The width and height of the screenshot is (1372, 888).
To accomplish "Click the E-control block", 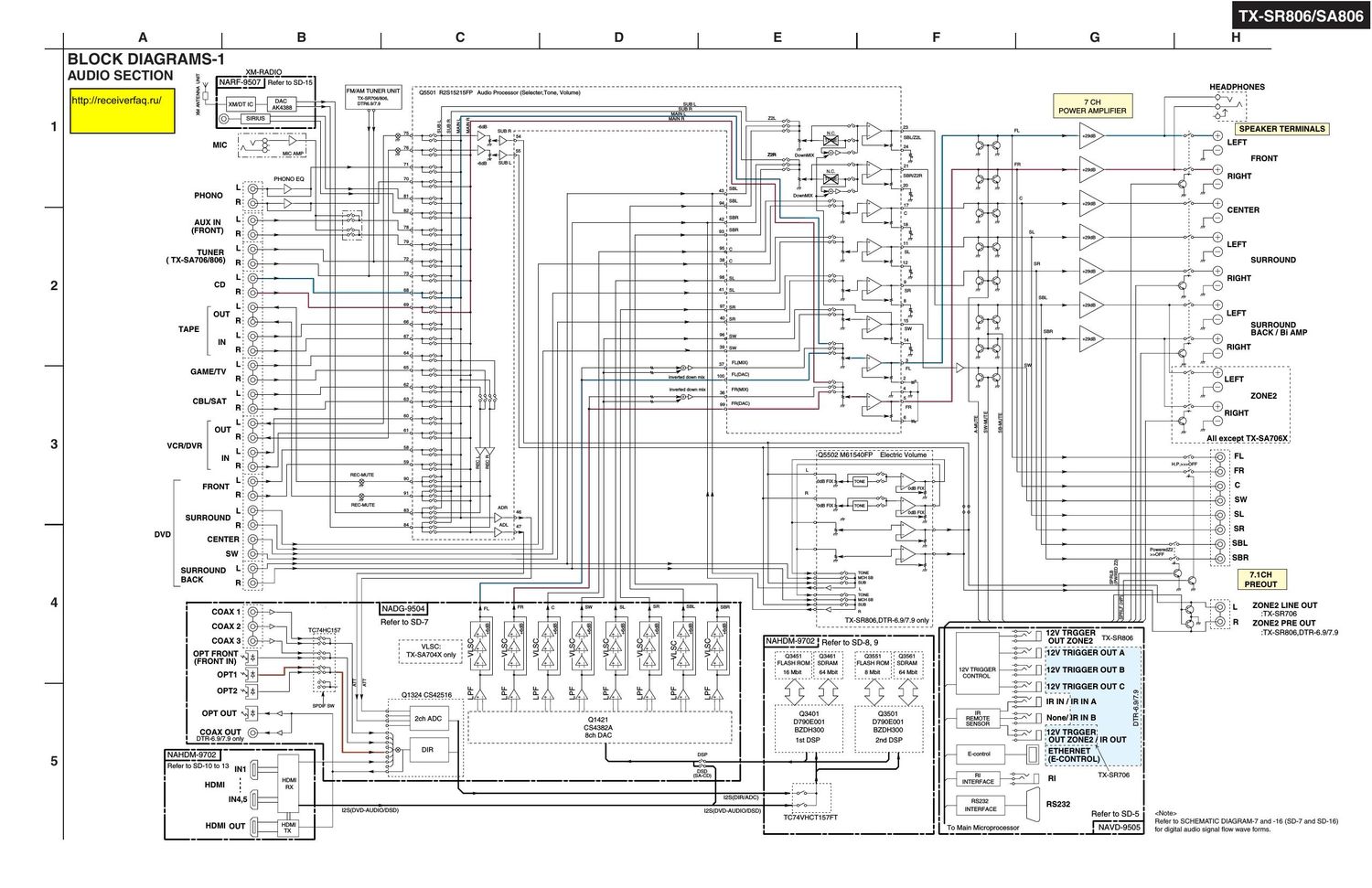I will pos(977,754).
